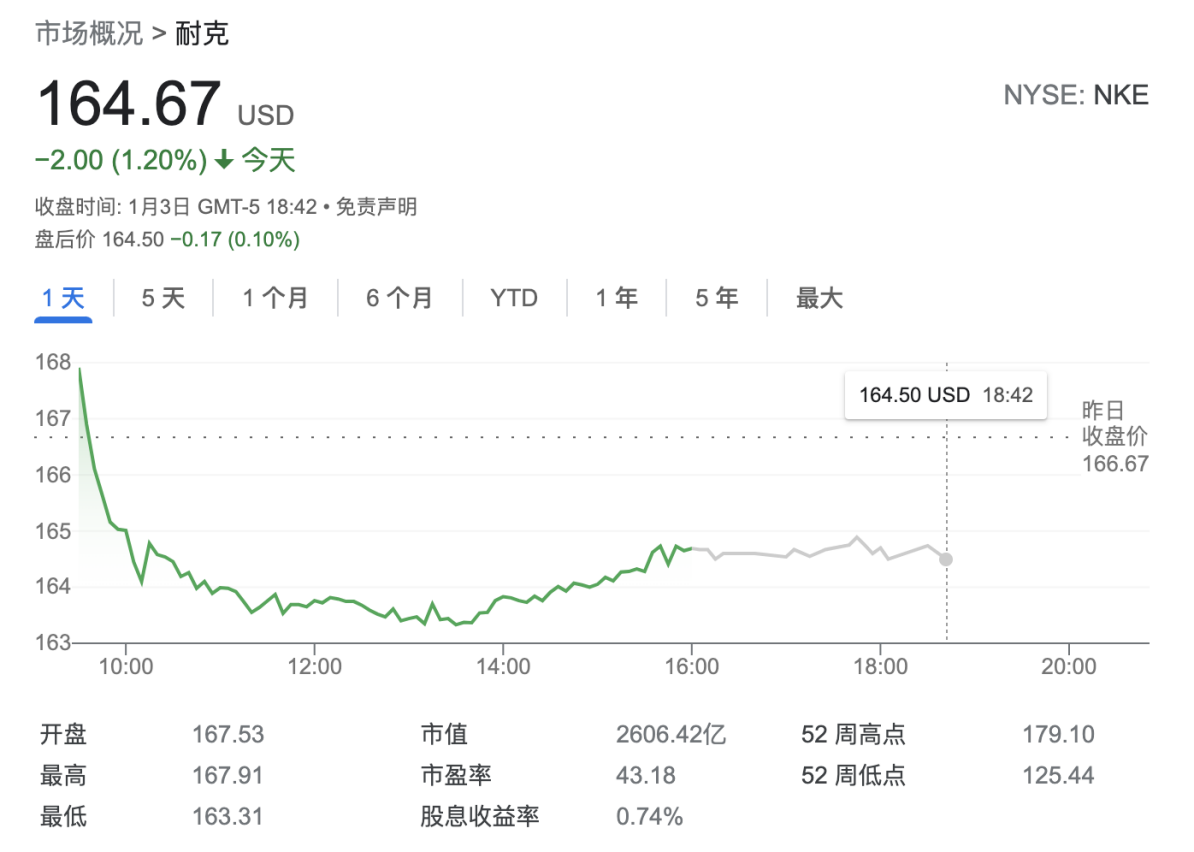The height and width of the screenshot is (852, 1194).
Task: Switch to the 5 天 chart tab
Action: coord(163,298)
